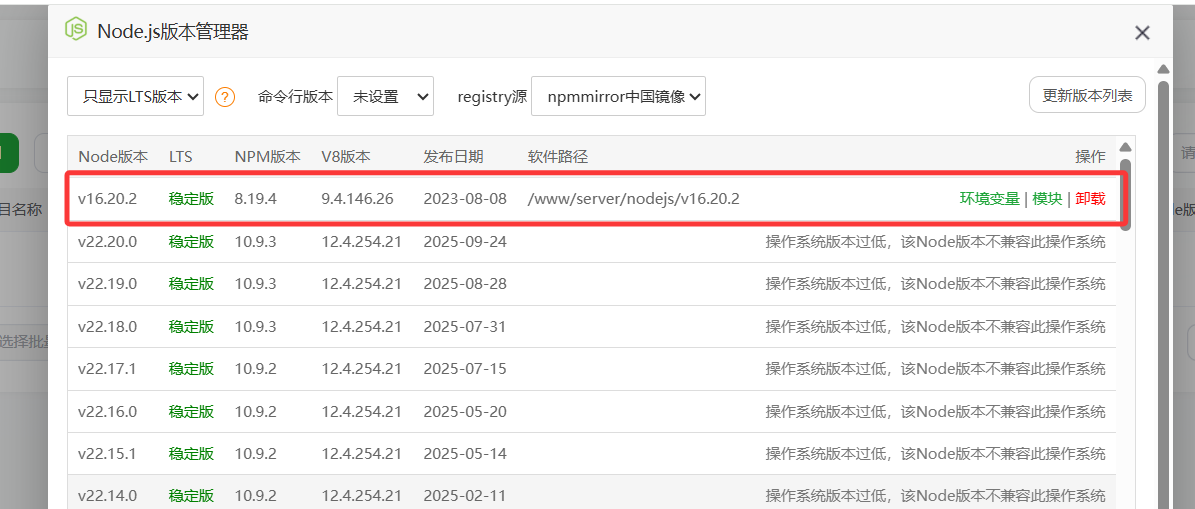Click NPM version 10.9.2 in v22.14.0 row
The image size is (1195, 509).
(x=255, y=496)
